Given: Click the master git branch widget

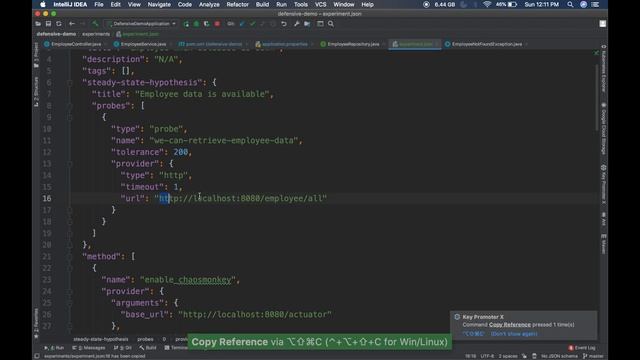Looking at the screenshot, I should pos(593,356).
